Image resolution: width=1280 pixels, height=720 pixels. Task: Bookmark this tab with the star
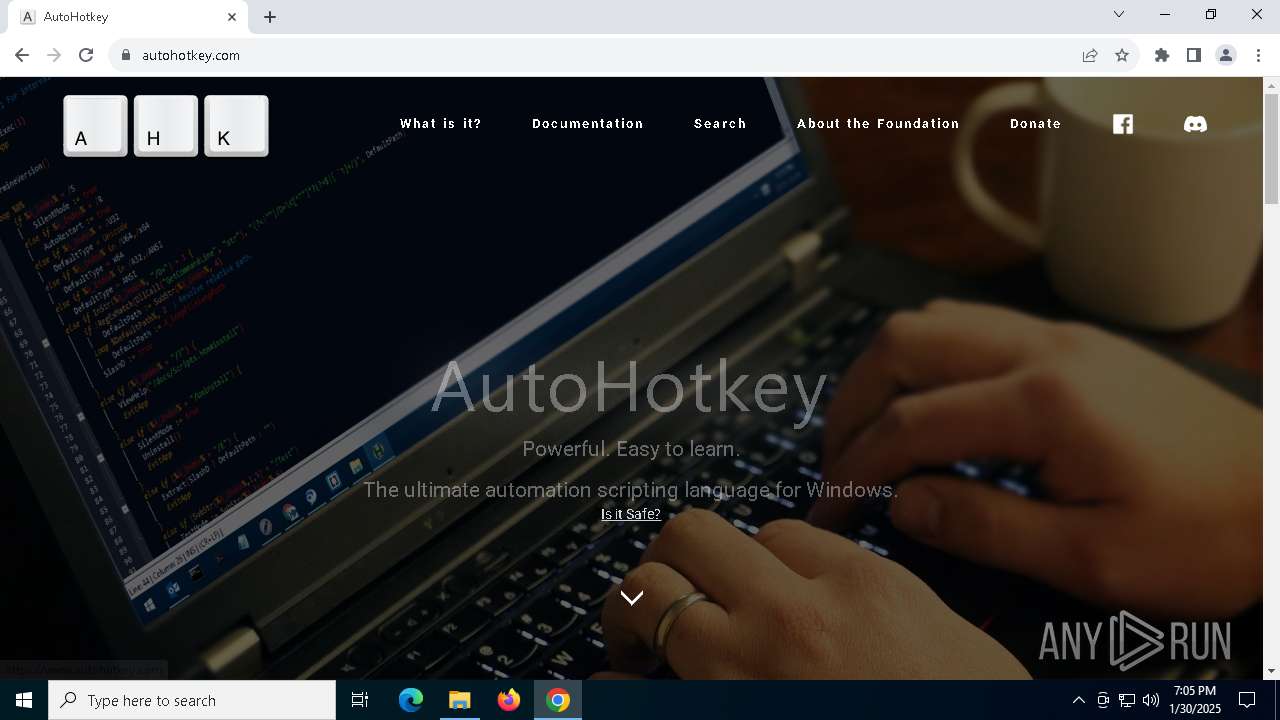[1122, 55]
